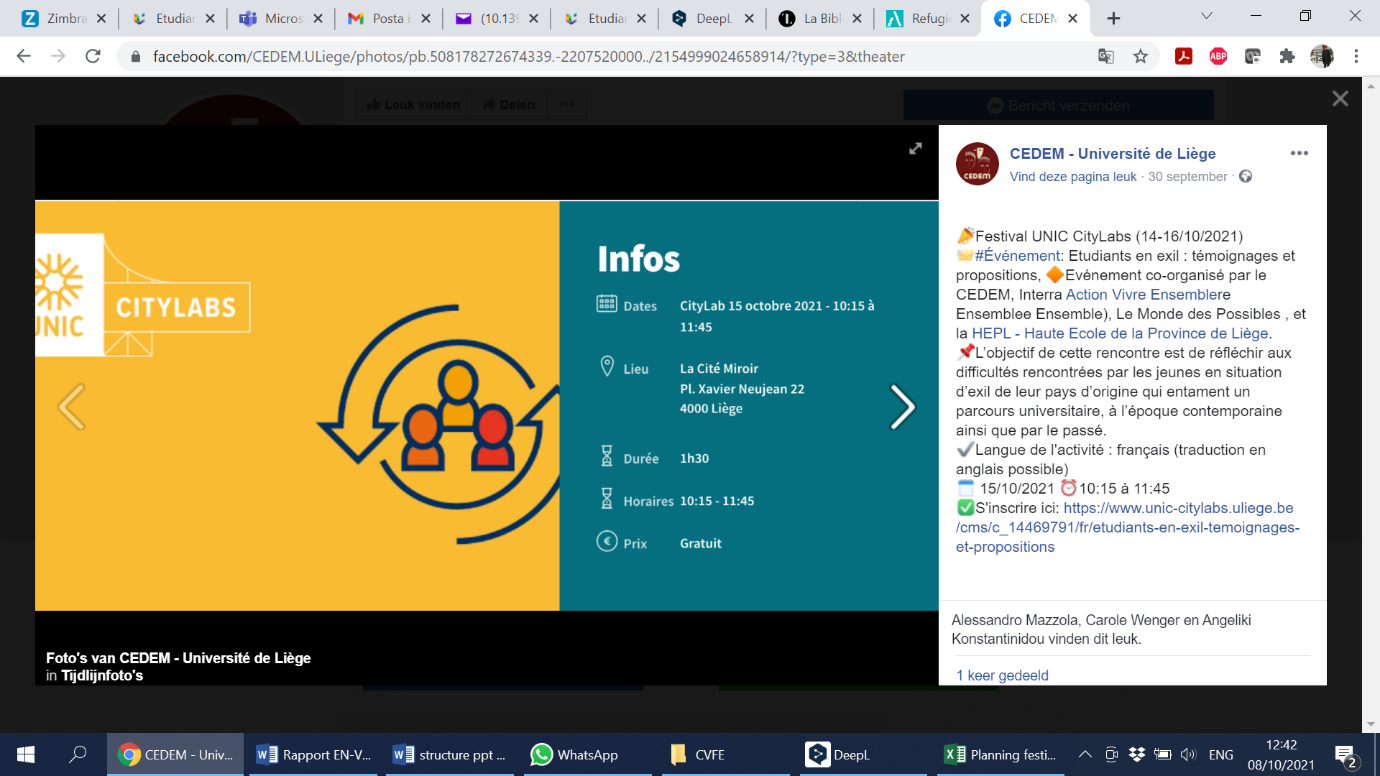The height and width of the screenshot is (776, 1380).
Task: Bookmark this page with the star icon
Action: click(1140, 57)
